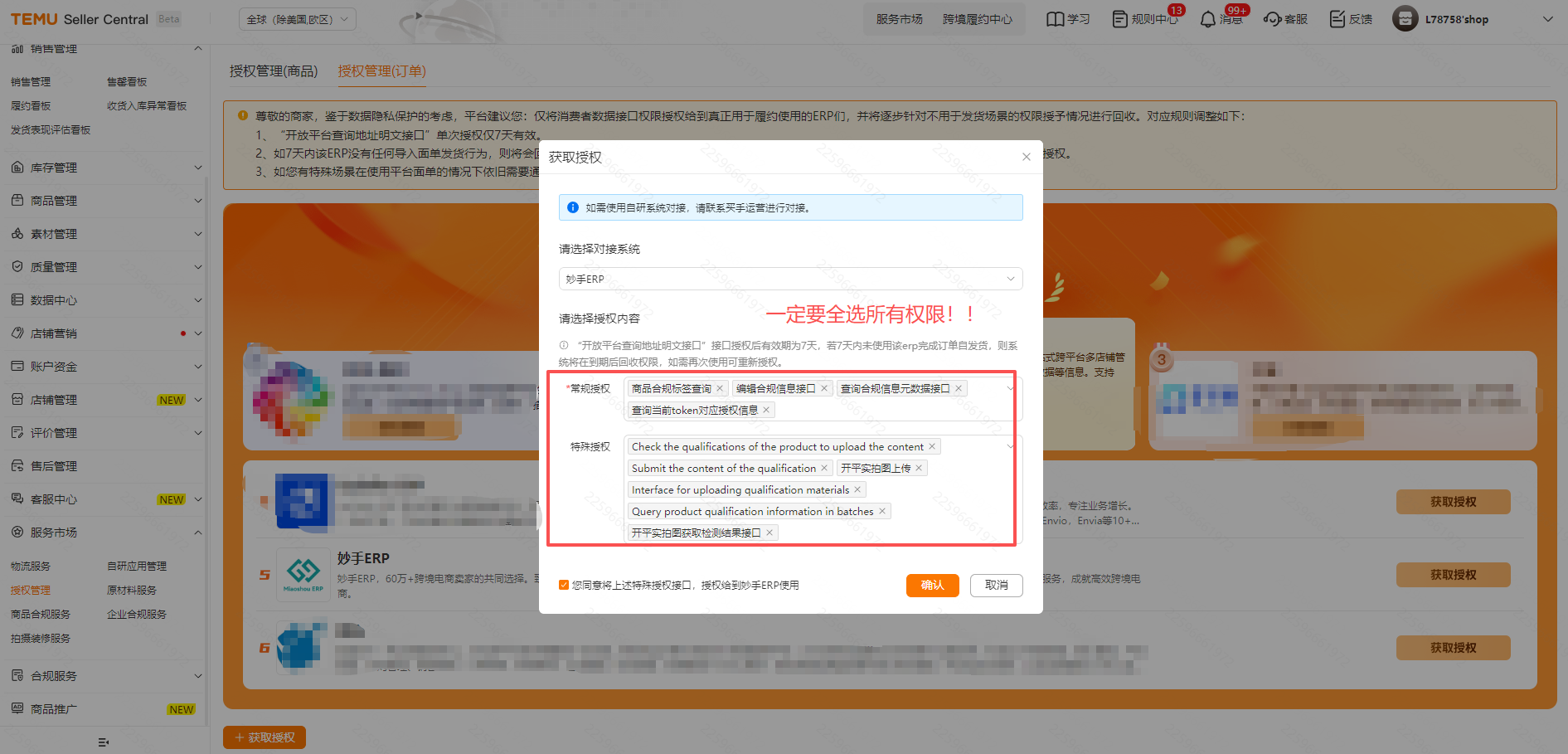Click the 素材管理 sidebar icon

(17, 234)
